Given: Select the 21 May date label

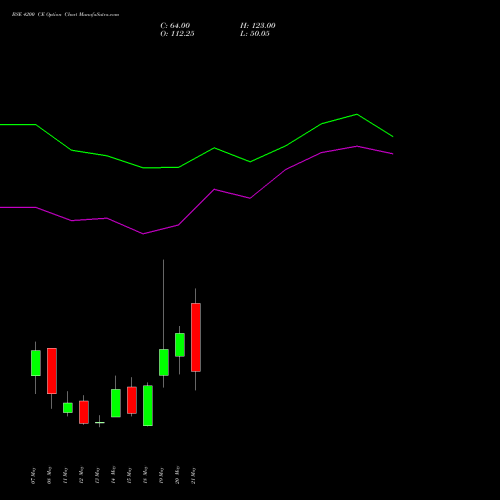Looking at the screenshot, I should pos(193,476).
